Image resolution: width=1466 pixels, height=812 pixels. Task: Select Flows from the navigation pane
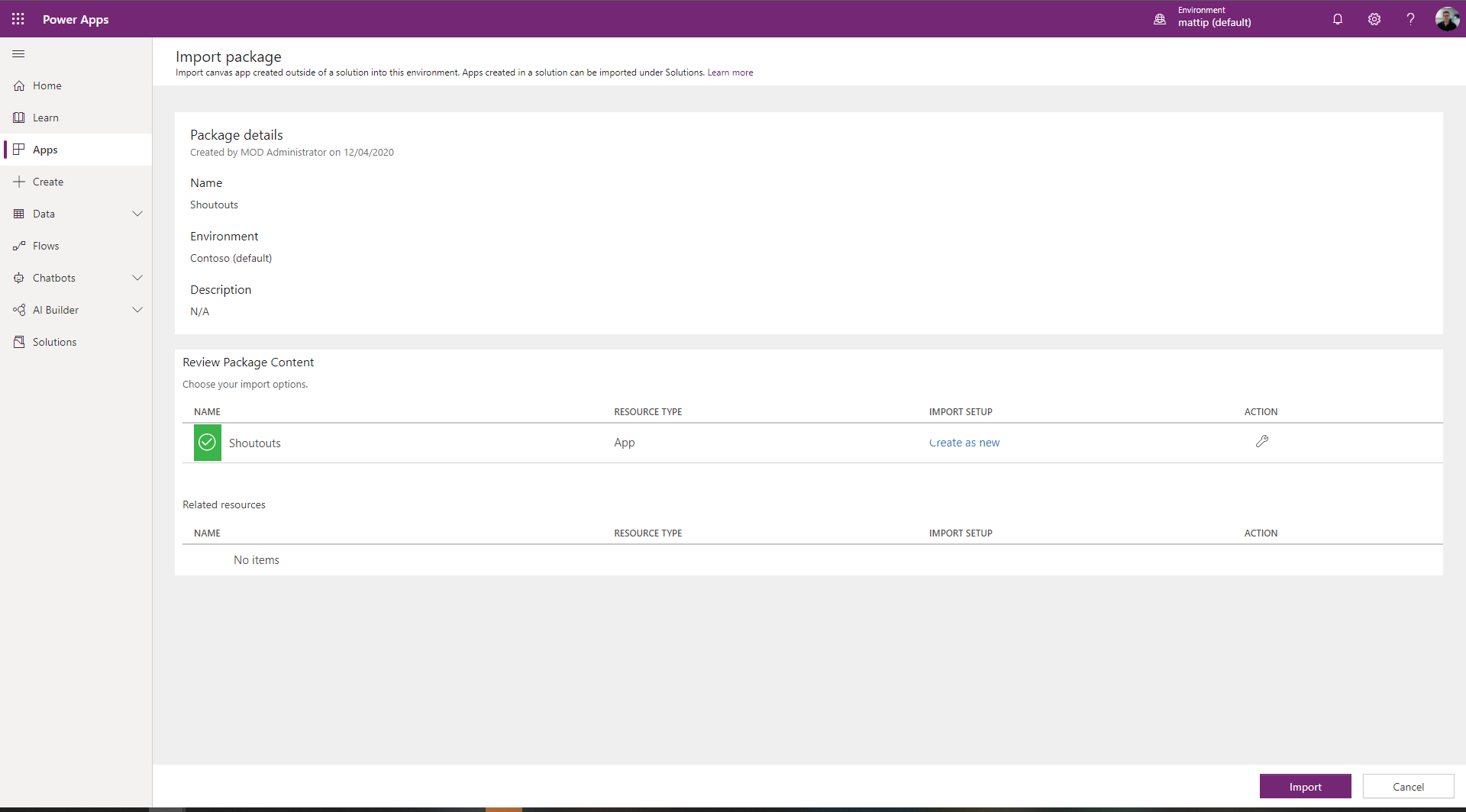(46, 245)
